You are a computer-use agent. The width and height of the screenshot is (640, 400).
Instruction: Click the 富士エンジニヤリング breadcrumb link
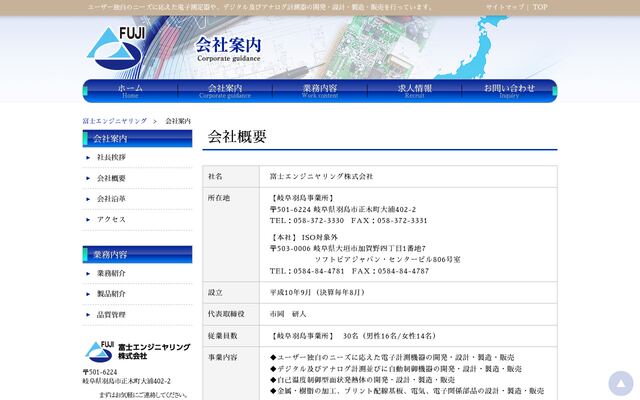pos(115,121)
